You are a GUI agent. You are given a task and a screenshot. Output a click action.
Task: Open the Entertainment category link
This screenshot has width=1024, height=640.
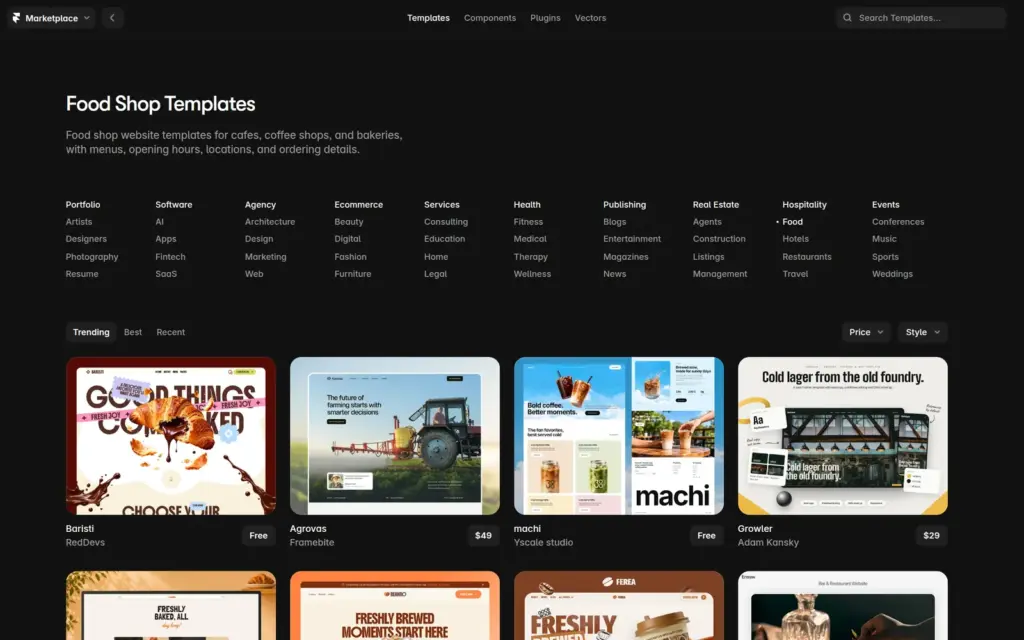632,238
